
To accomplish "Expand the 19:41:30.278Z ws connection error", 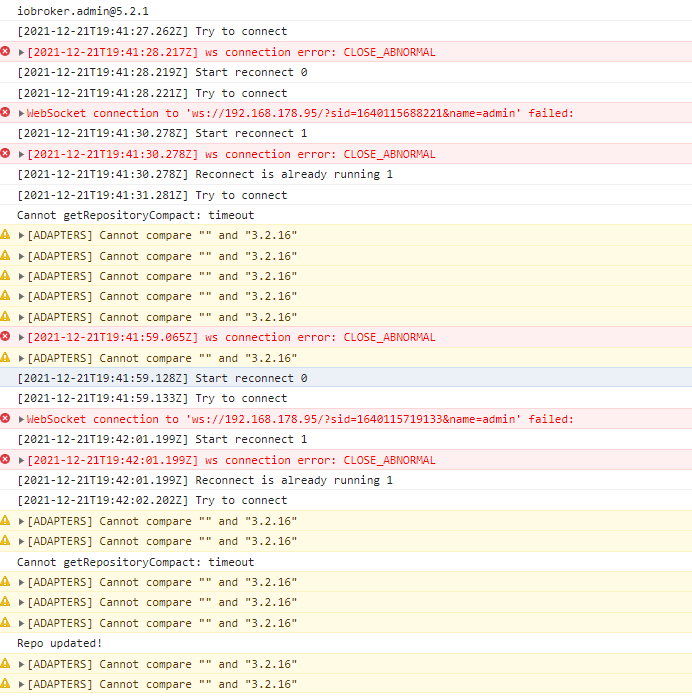I will 21,154.
